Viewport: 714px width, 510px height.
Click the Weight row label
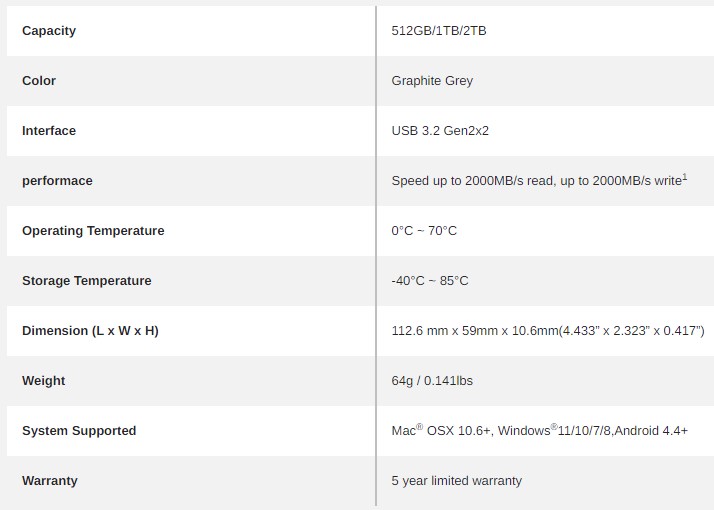coord(43,381)
